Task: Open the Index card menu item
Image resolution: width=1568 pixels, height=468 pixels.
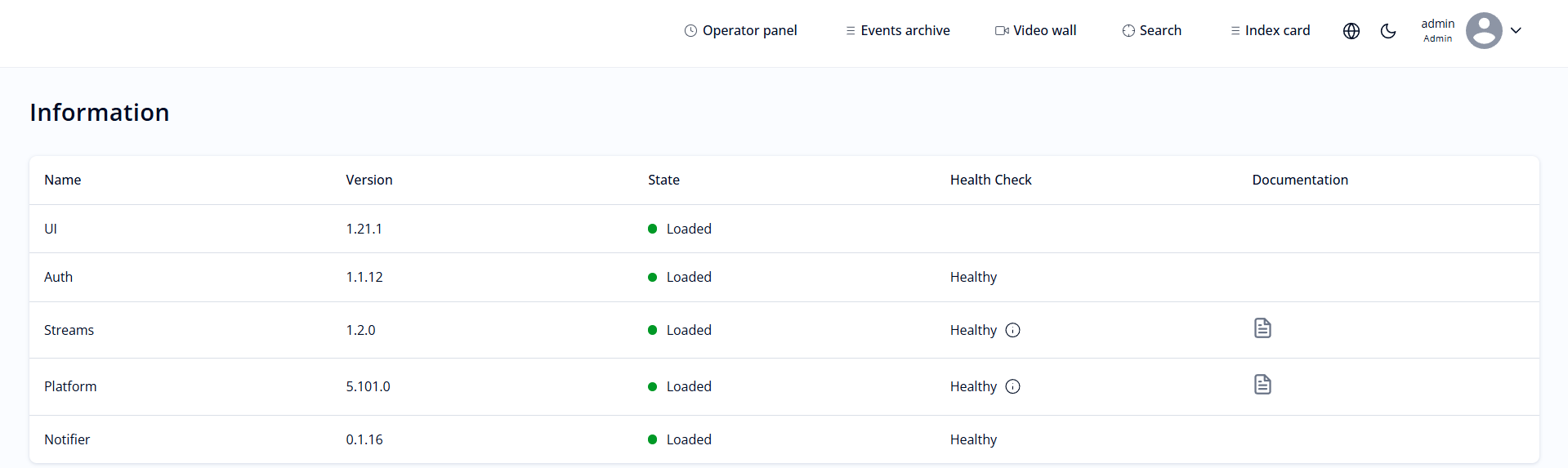Action: (1270, 31)
